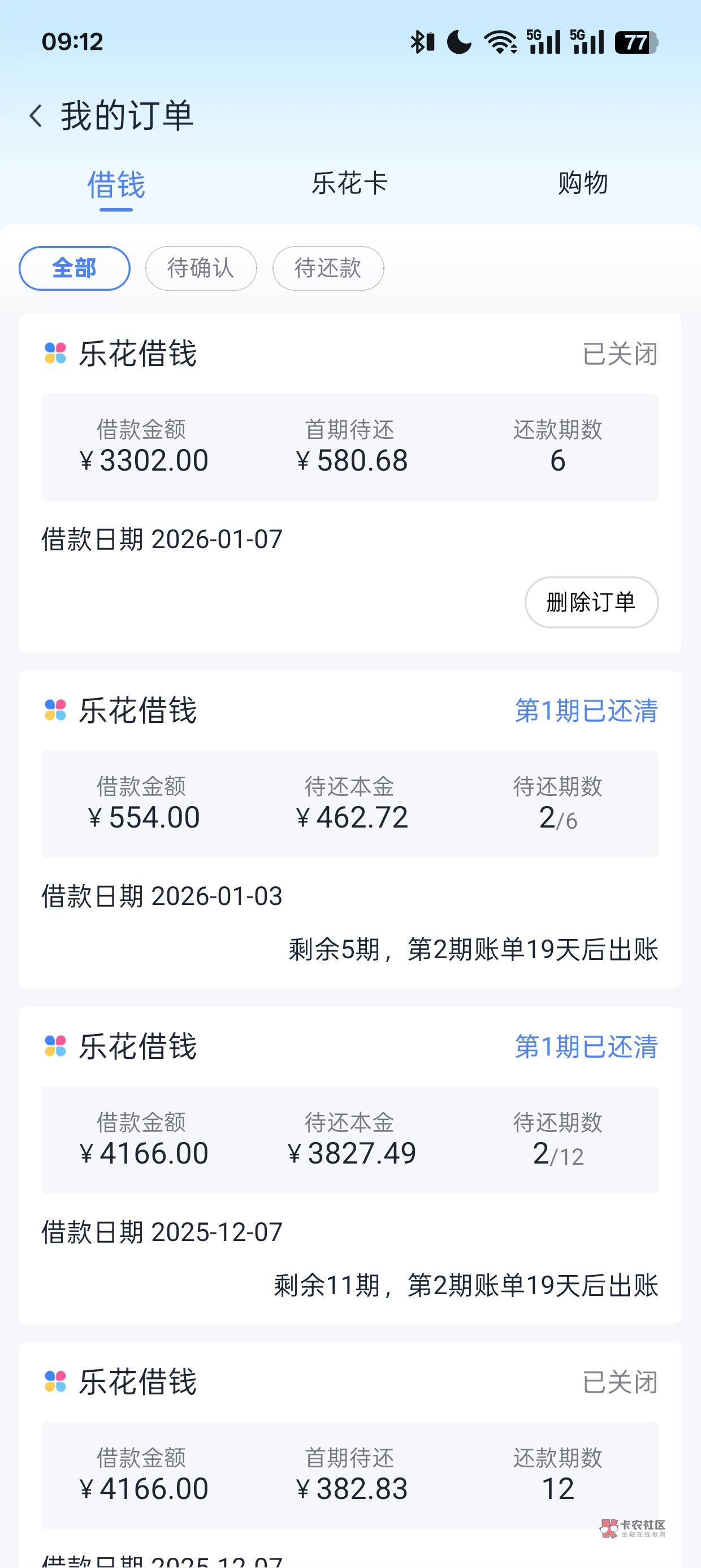Tap the 乐花借钱 logo on the 3302.00 order
This screenshot has width=701, height=1568.
pos(55,353)
